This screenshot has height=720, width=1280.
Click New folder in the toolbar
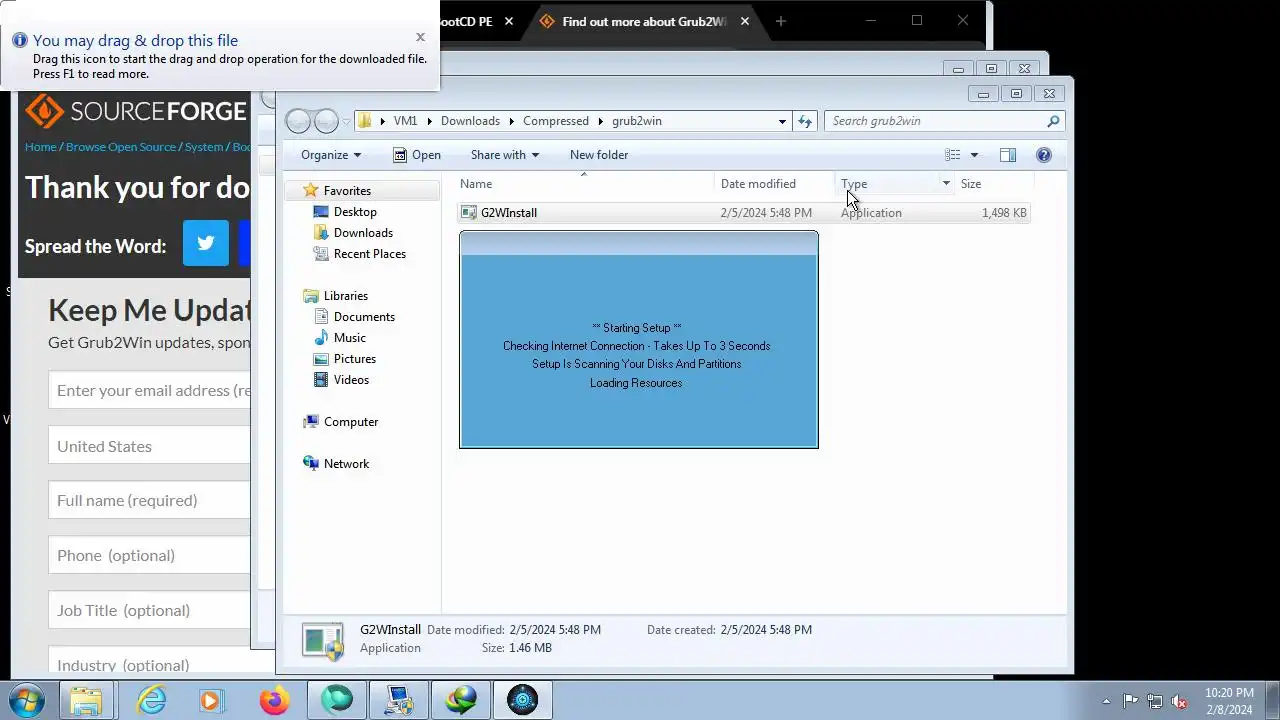[x=599, y=155]
